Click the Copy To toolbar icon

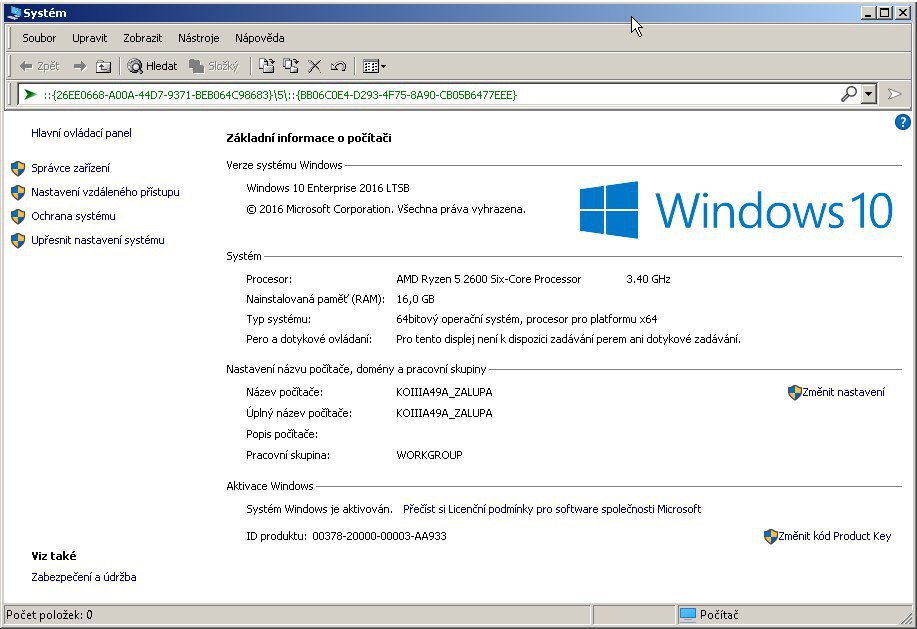coord(291,66)
